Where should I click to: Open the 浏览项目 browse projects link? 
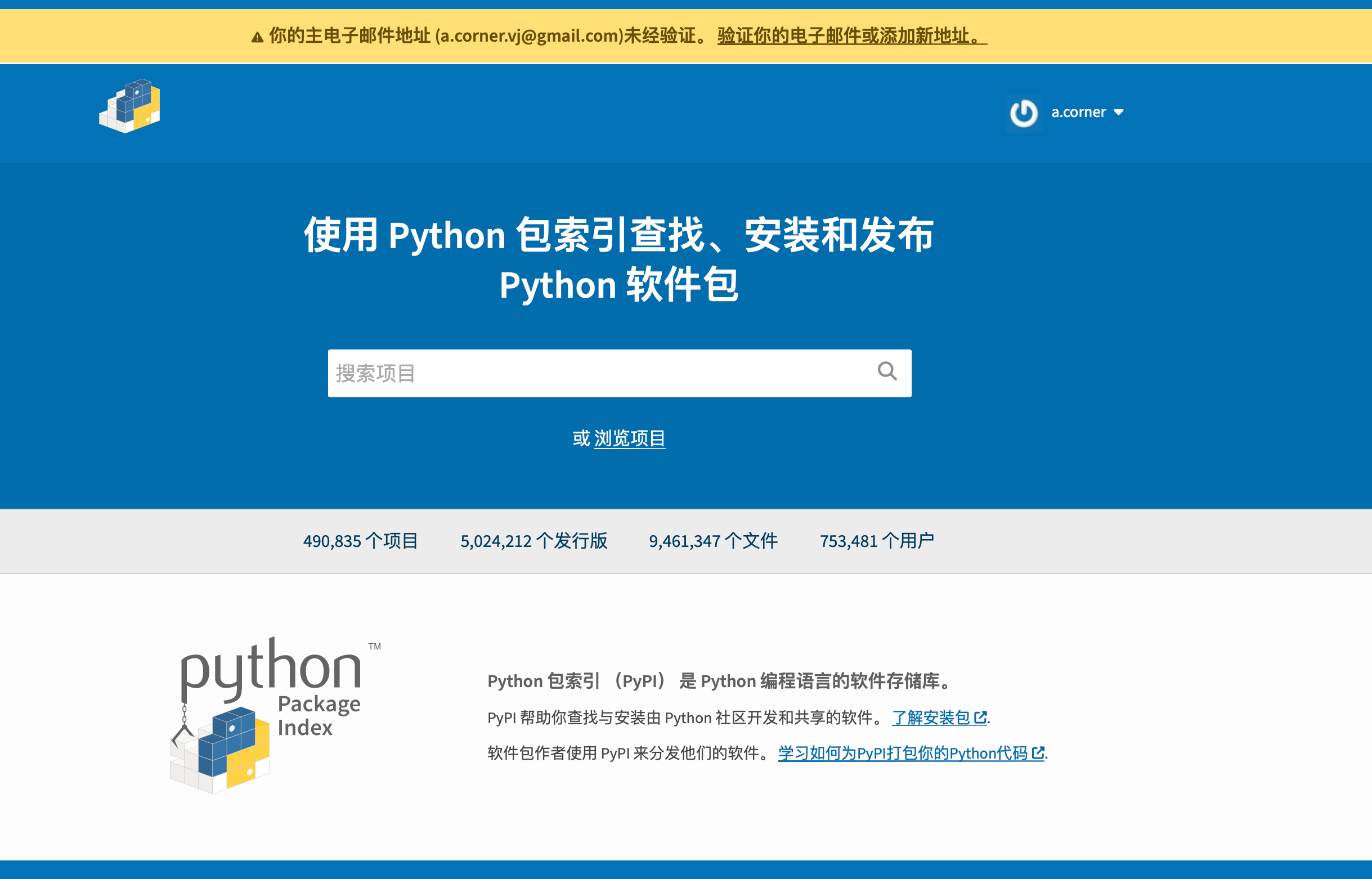tap(630, 438)
